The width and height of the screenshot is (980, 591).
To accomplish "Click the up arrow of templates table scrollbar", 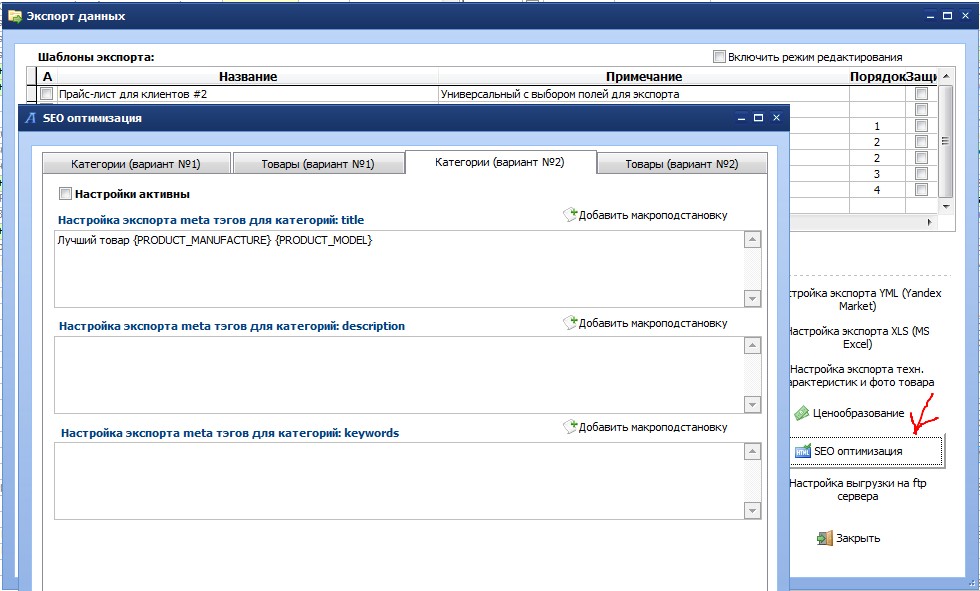I will point(946,76).
